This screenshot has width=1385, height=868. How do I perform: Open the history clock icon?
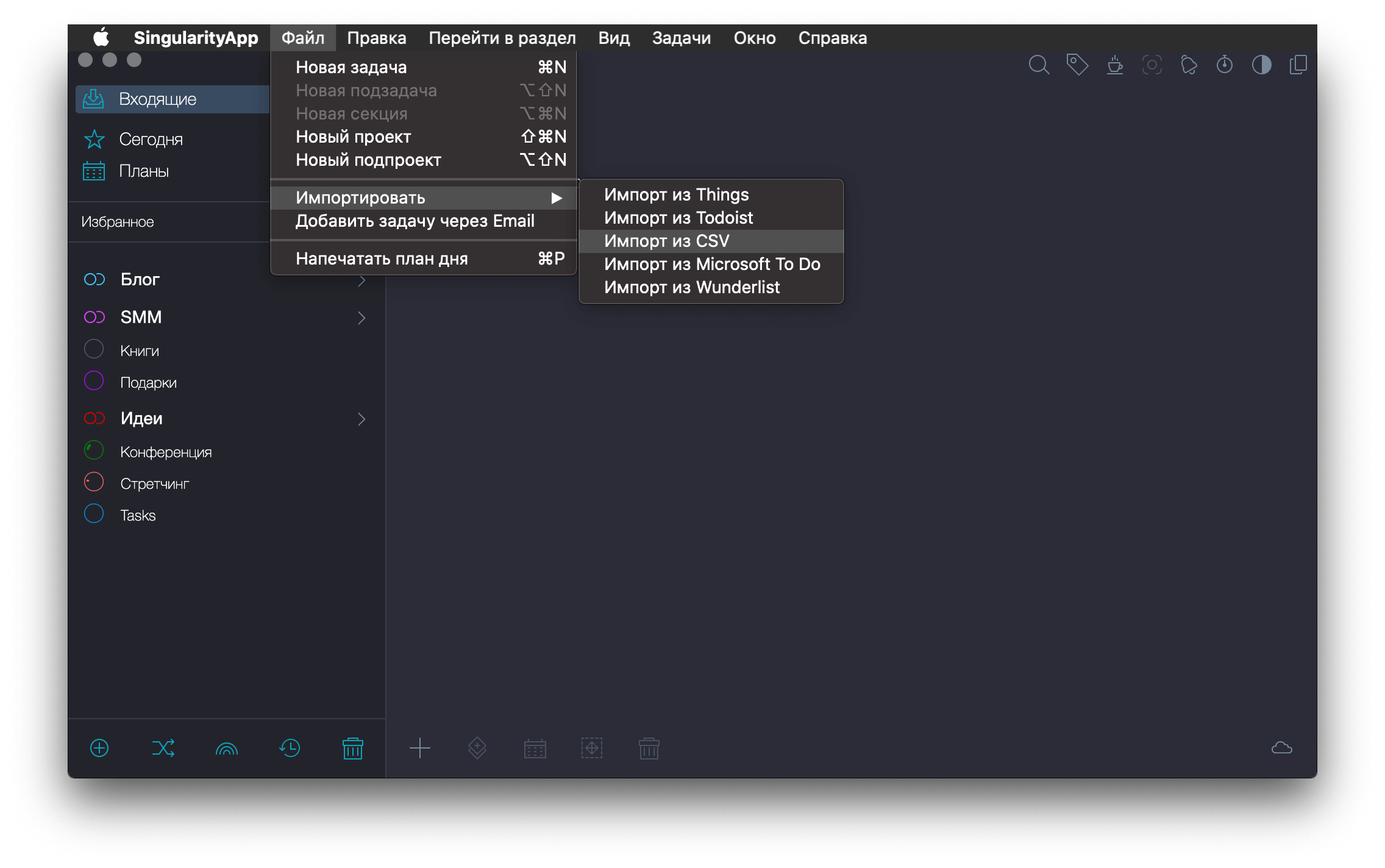tap(290, 748)
